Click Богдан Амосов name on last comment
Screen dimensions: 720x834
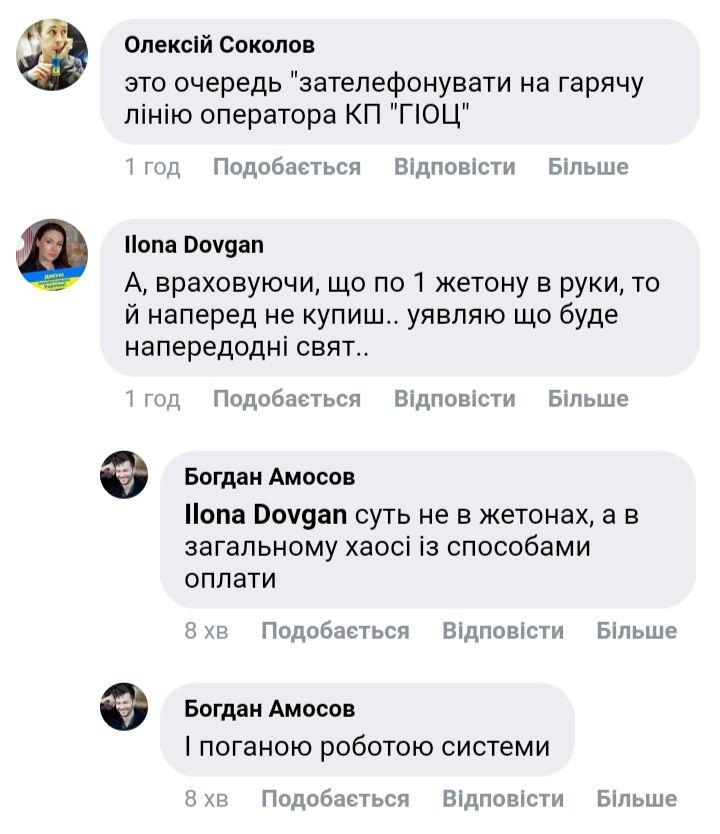(x=270, y=709)
